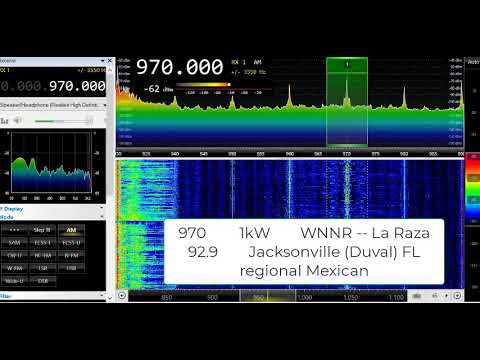Open the receiver panel pin menu arrow
Screen dimensions: 480x360
point(103,61)
